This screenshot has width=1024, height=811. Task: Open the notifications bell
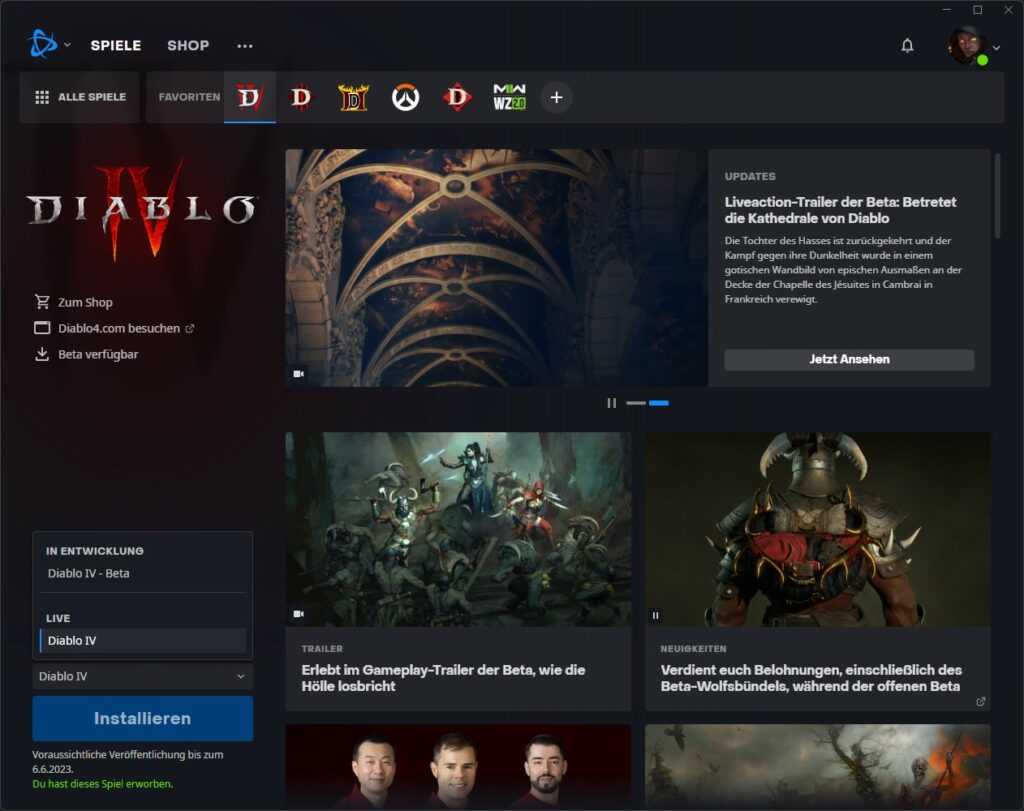tap(907, 46)
